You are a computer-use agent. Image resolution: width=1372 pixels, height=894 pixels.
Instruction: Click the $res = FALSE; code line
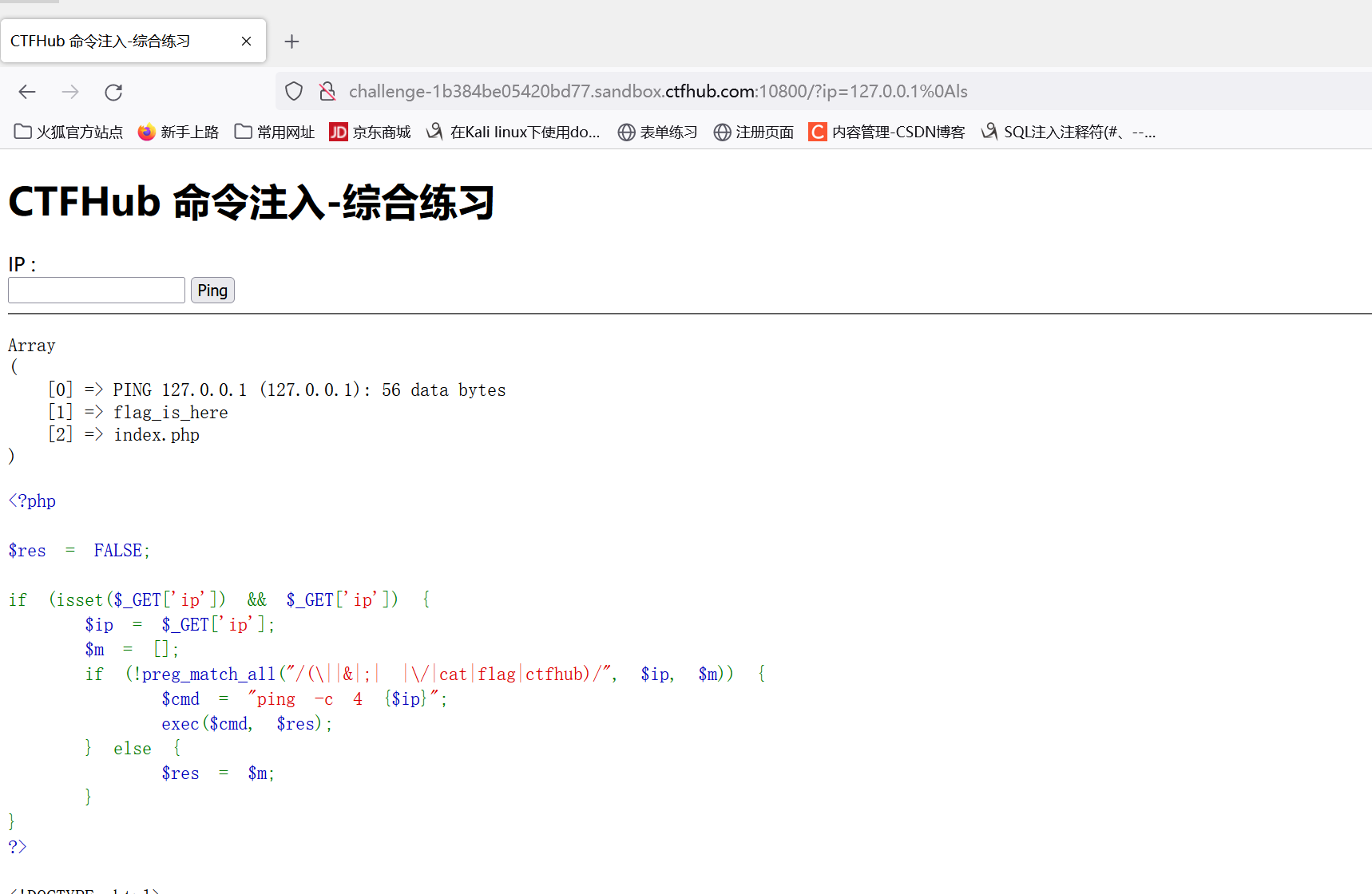79,551
